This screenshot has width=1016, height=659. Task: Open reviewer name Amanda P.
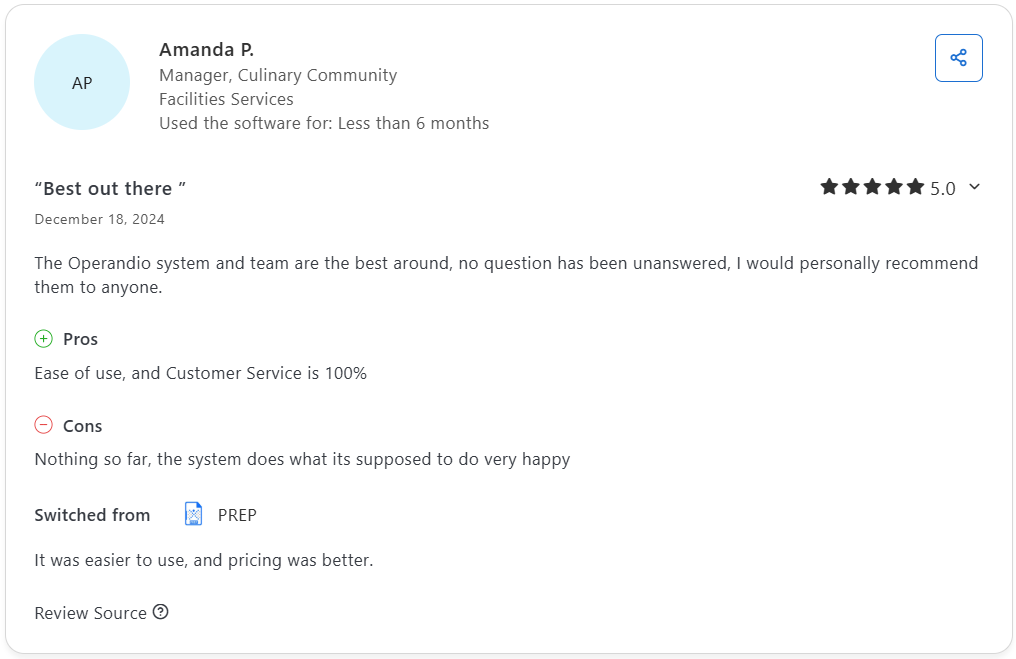point(206,49)
